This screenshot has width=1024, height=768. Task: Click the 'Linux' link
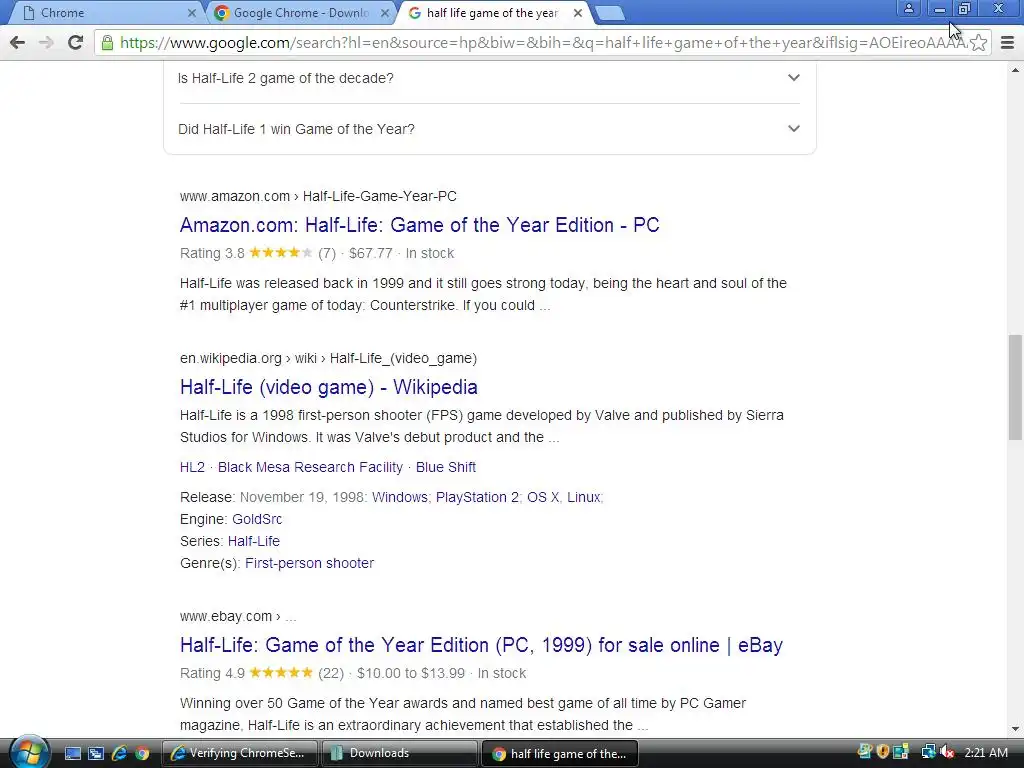point(584,498)
